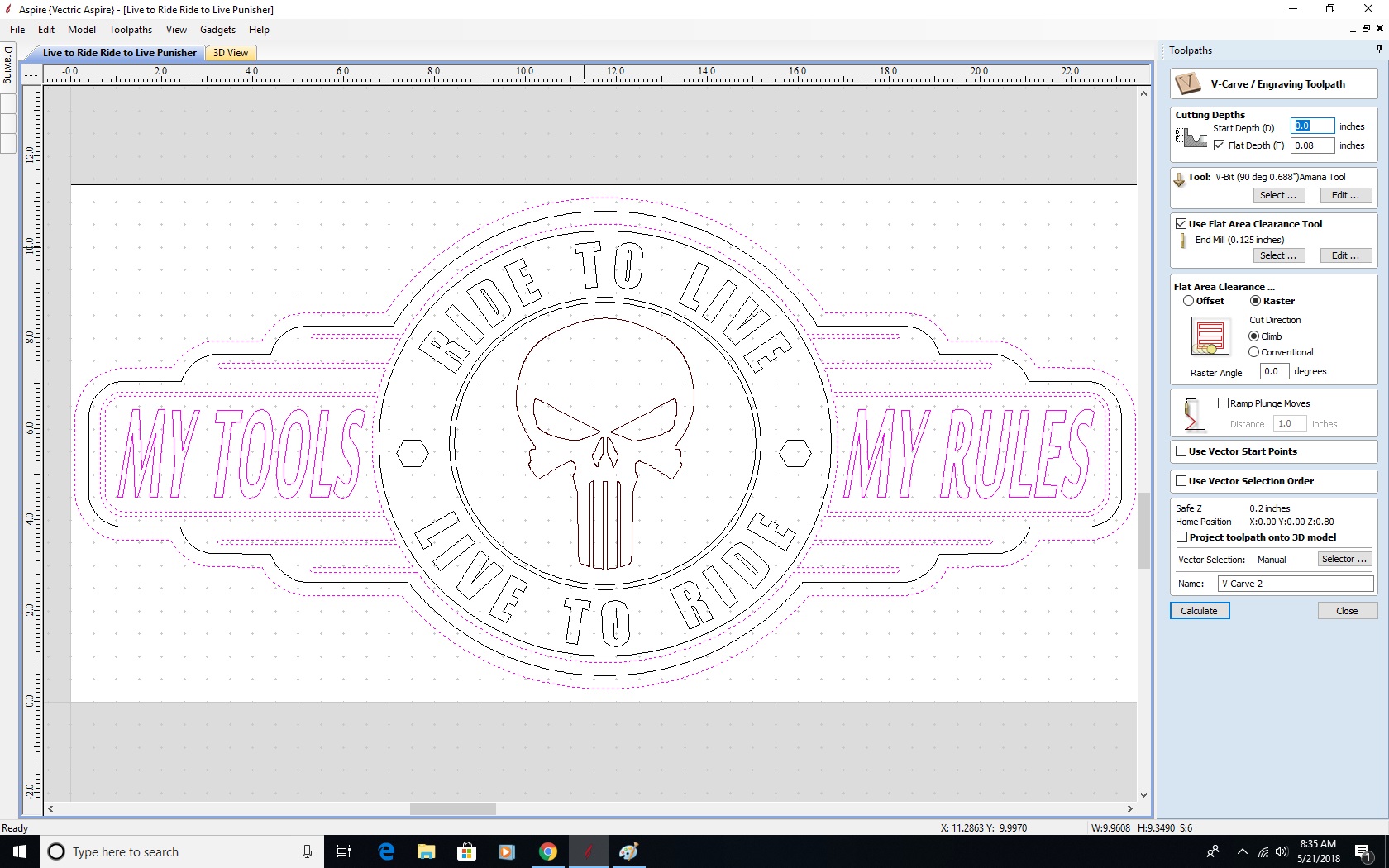The height and width of the screenshot is (868, 1389).
Task: Select the Live to Ride 2D tab
Action: coord(119,53)
